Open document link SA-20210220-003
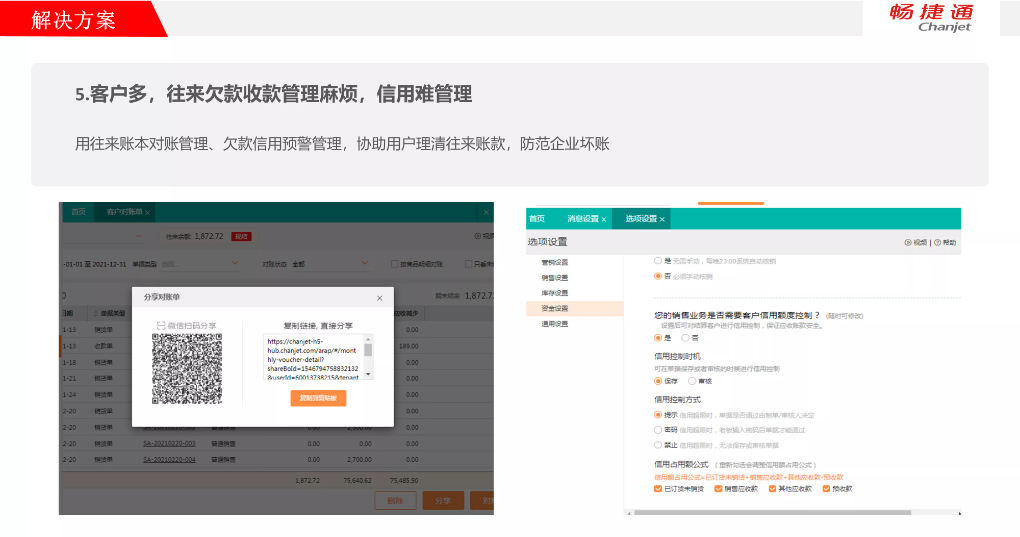Viewport: 1020px width, 537px height. [169, 443]
